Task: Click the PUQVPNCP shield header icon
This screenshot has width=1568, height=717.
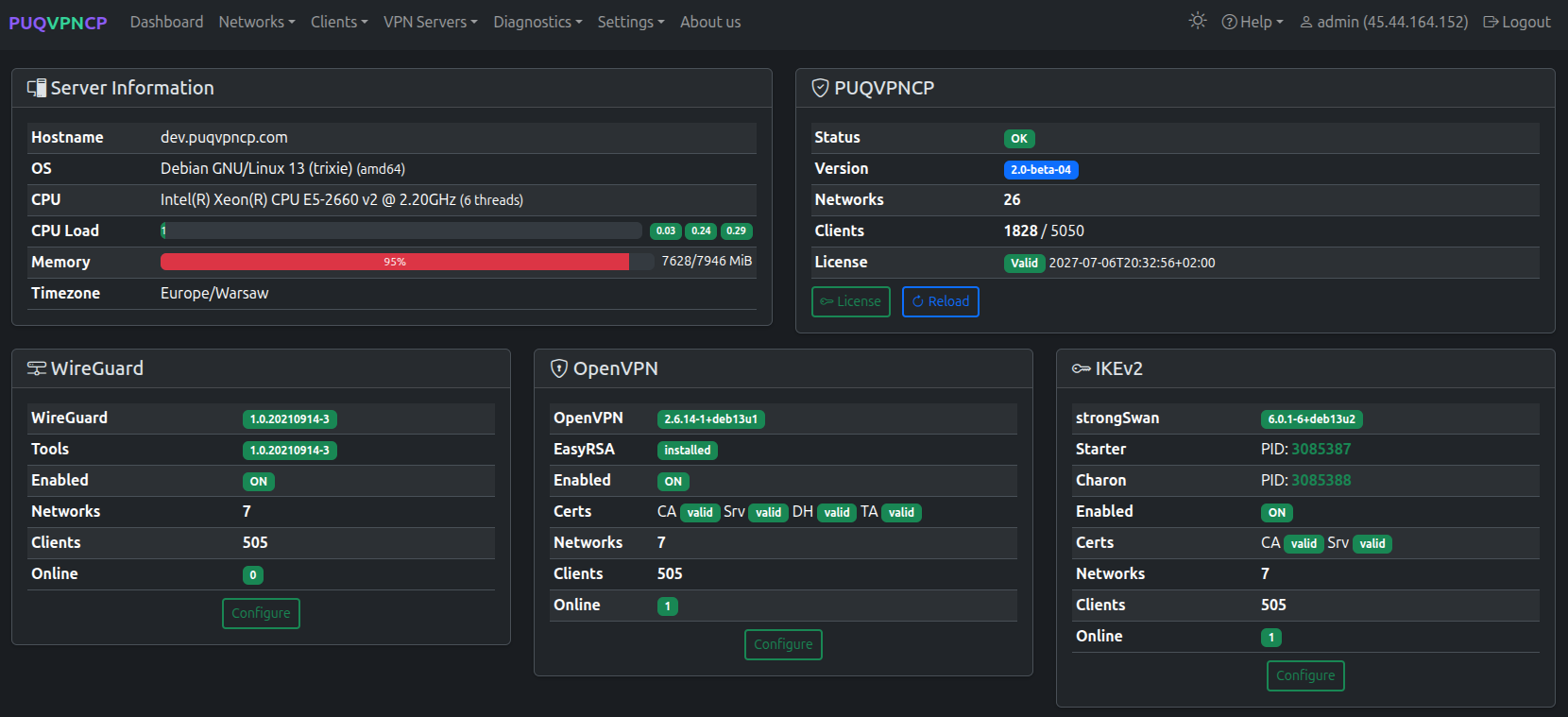Action: click(x=820, y=88)
